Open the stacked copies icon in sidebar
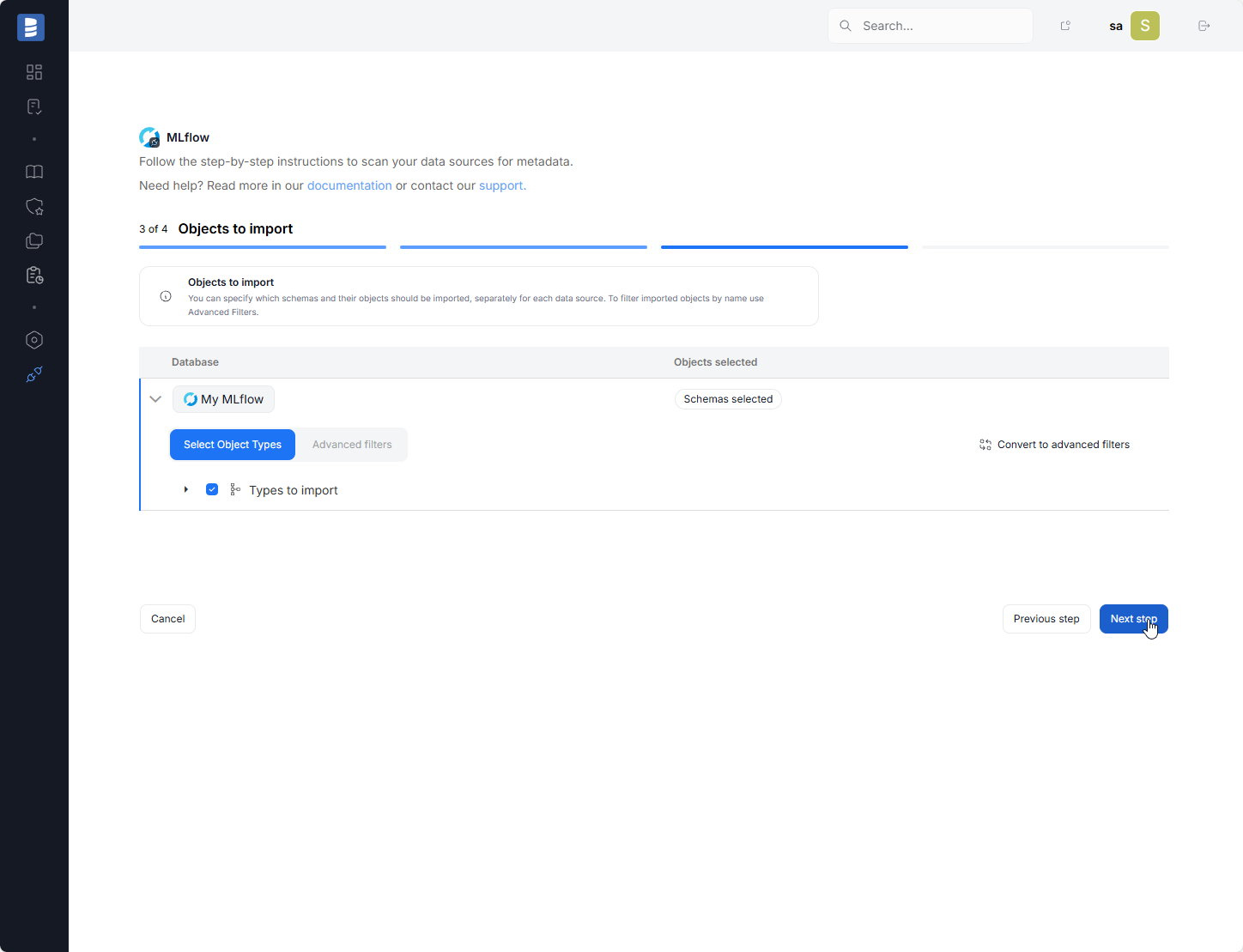This screenshot has height=952, width=1243. pos(34,241)
